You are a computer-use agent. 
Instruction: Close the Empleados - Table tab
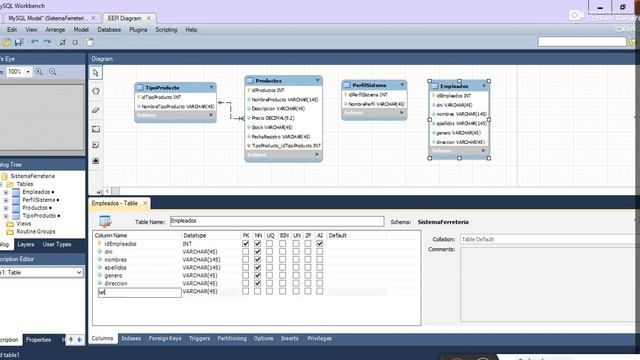tap(145, 203)
